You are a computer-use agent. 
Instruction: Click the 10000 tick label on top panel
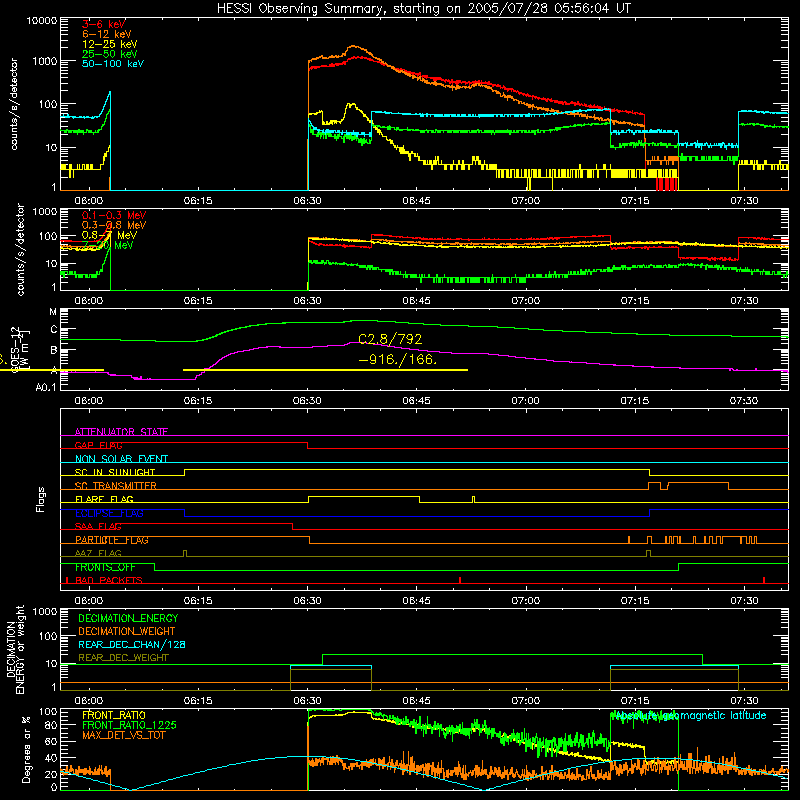click(x=42, y=20)
